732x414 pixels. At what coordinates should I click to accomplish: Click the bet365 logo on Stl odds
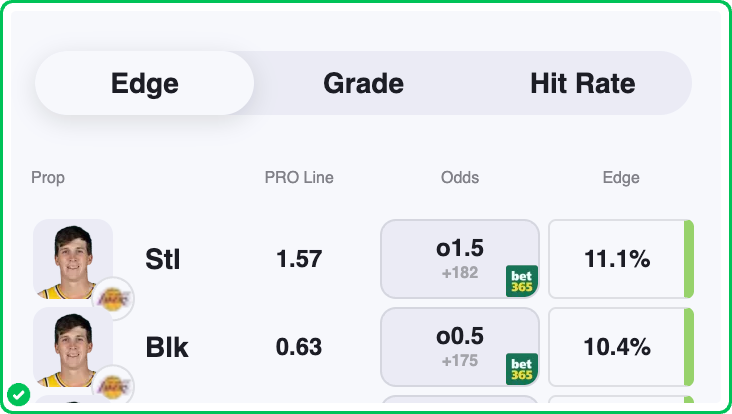tap(521, 280)
